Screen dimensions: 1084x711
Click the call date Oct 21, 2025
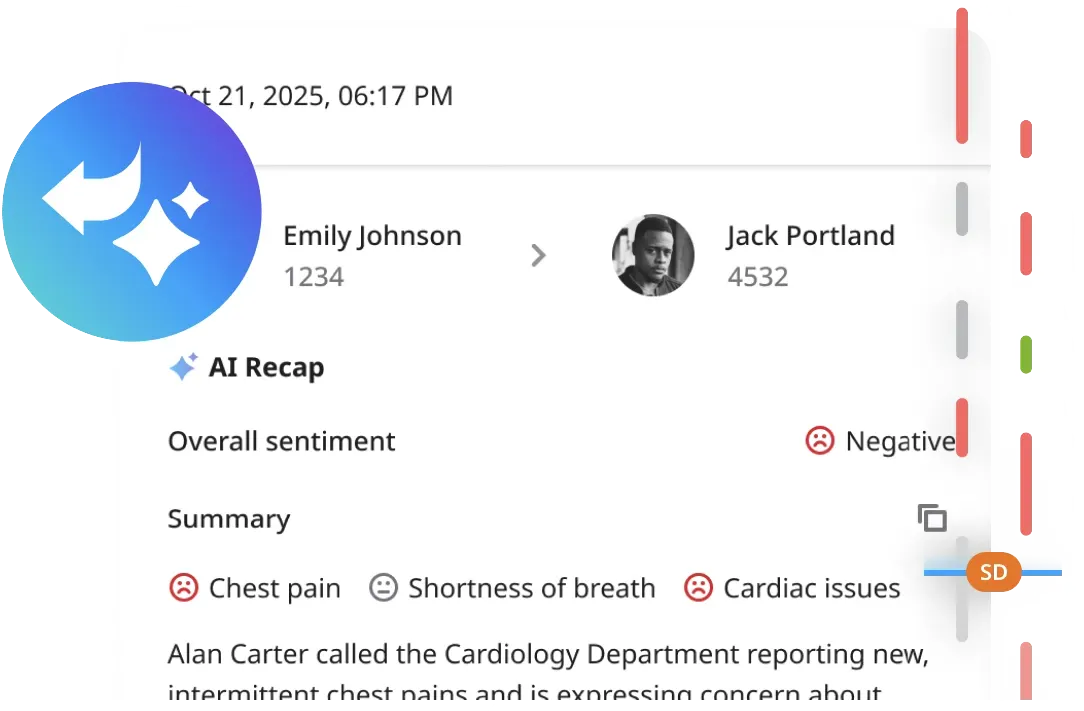pos(311,95)
